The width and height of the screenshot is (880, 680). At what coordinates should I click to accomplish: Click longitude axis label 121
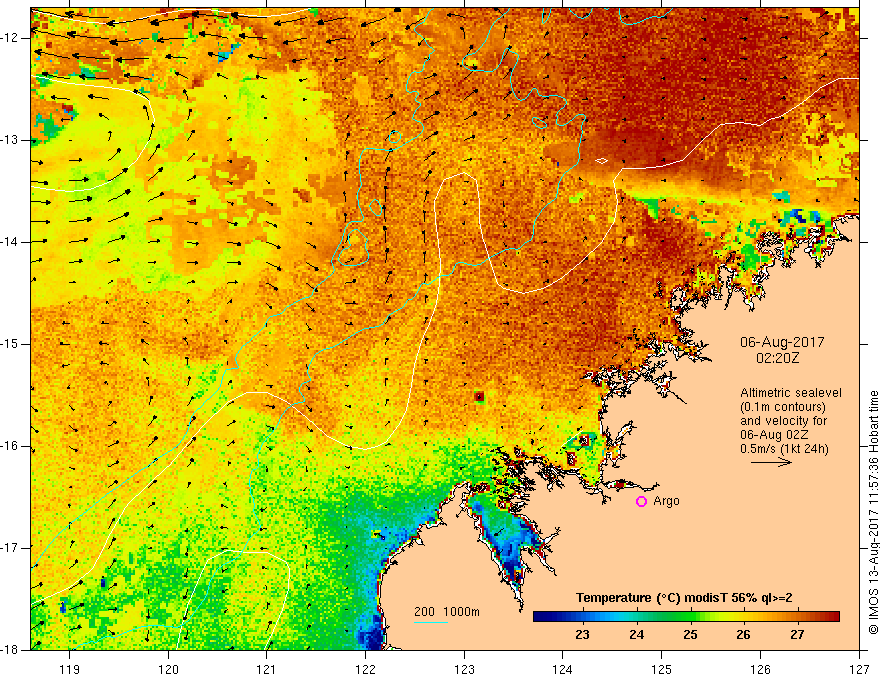267,669
